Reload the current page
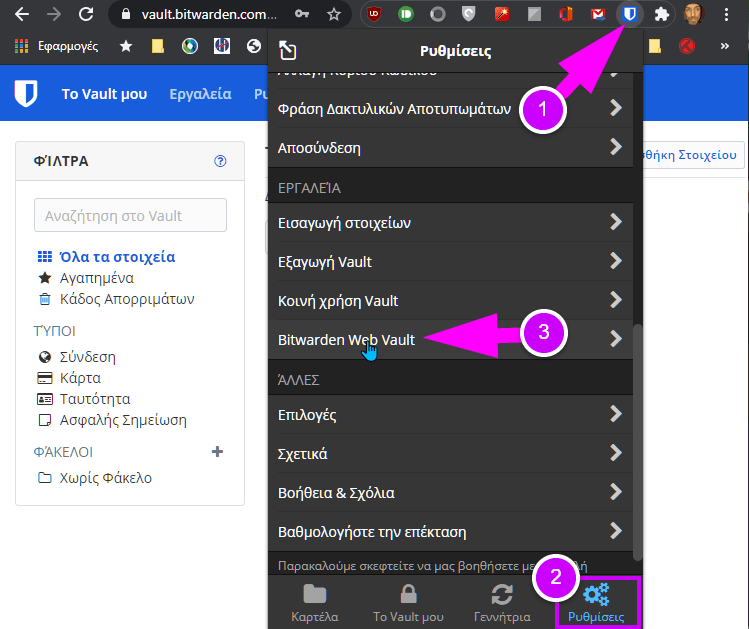 (86, 14)
